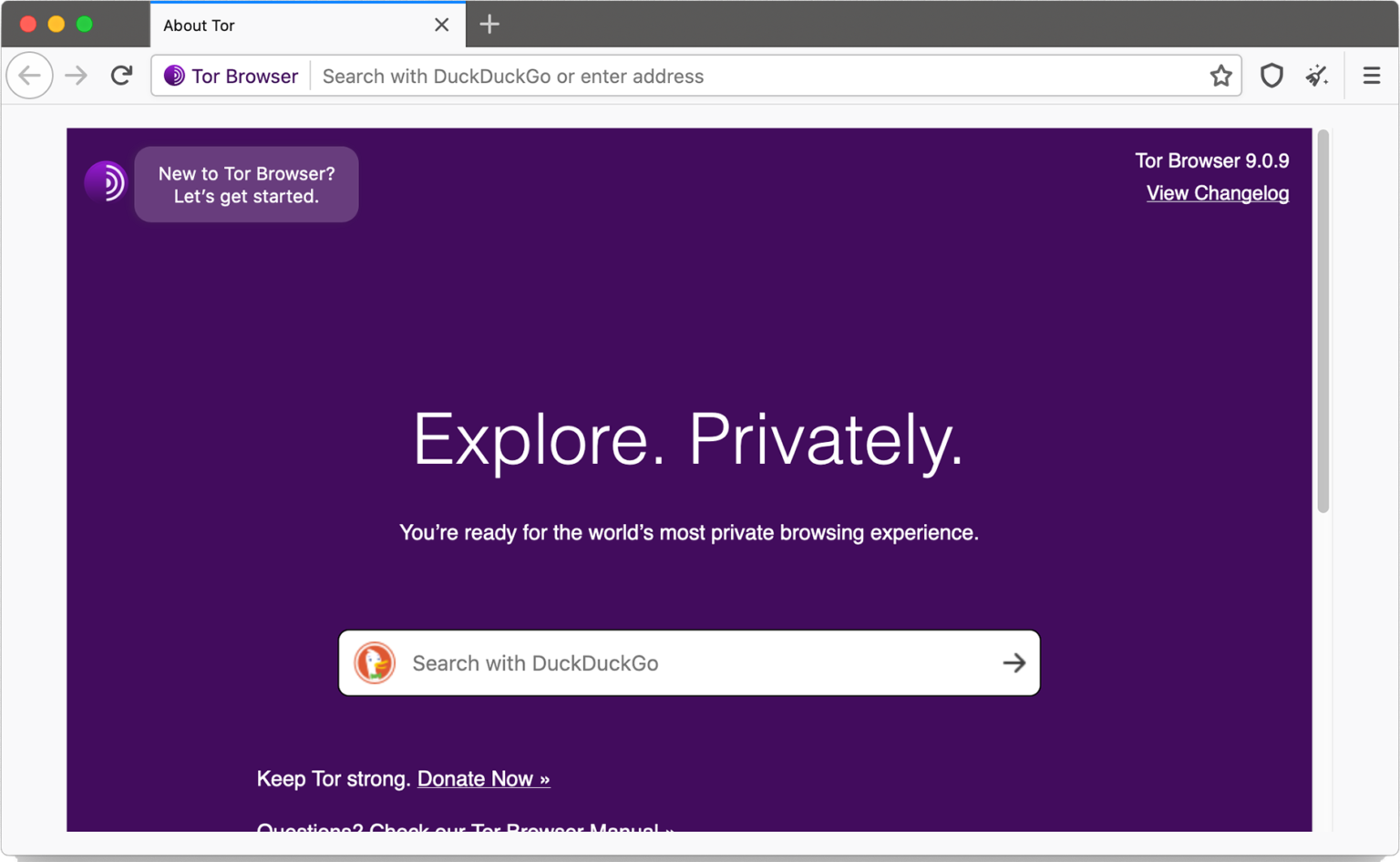The image size is (1400, 862).
Task: Click the New to Tor Browser get started prompt
Action: [x=246, y=184]
